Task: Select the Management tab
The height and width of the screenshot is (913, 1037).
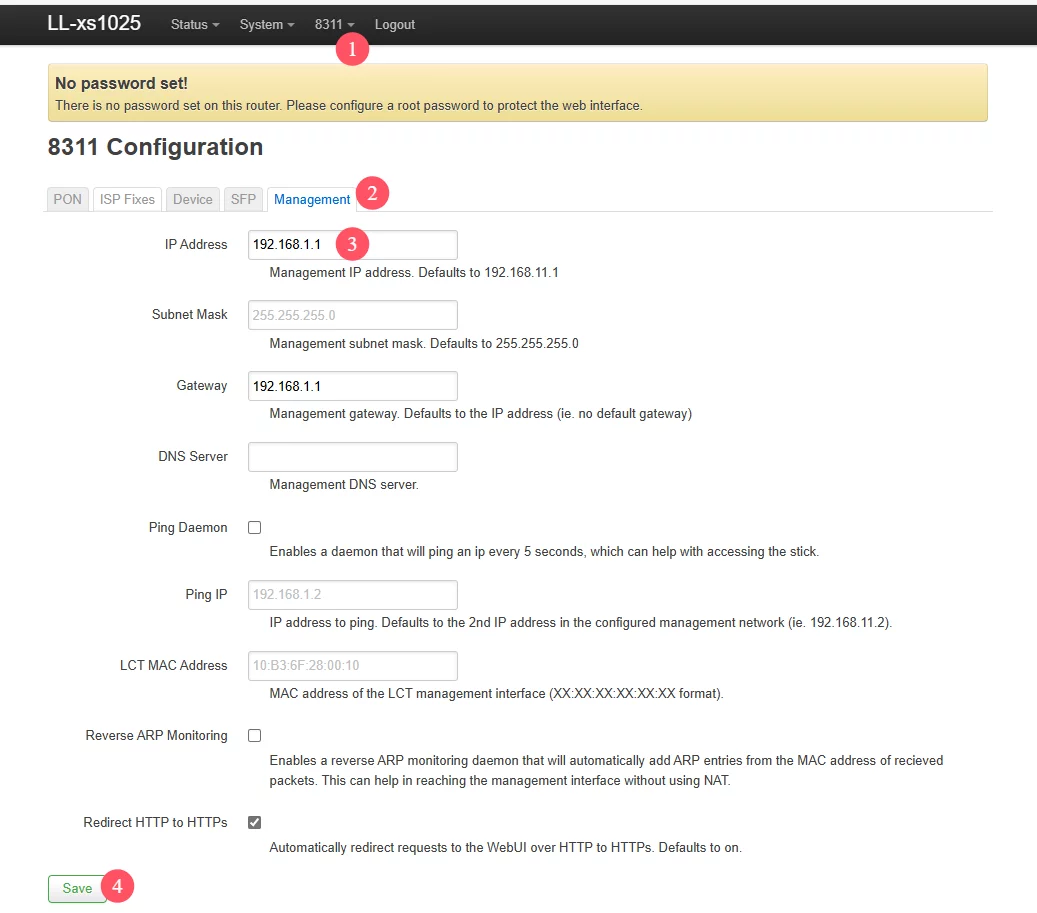Action: [311, 199]
